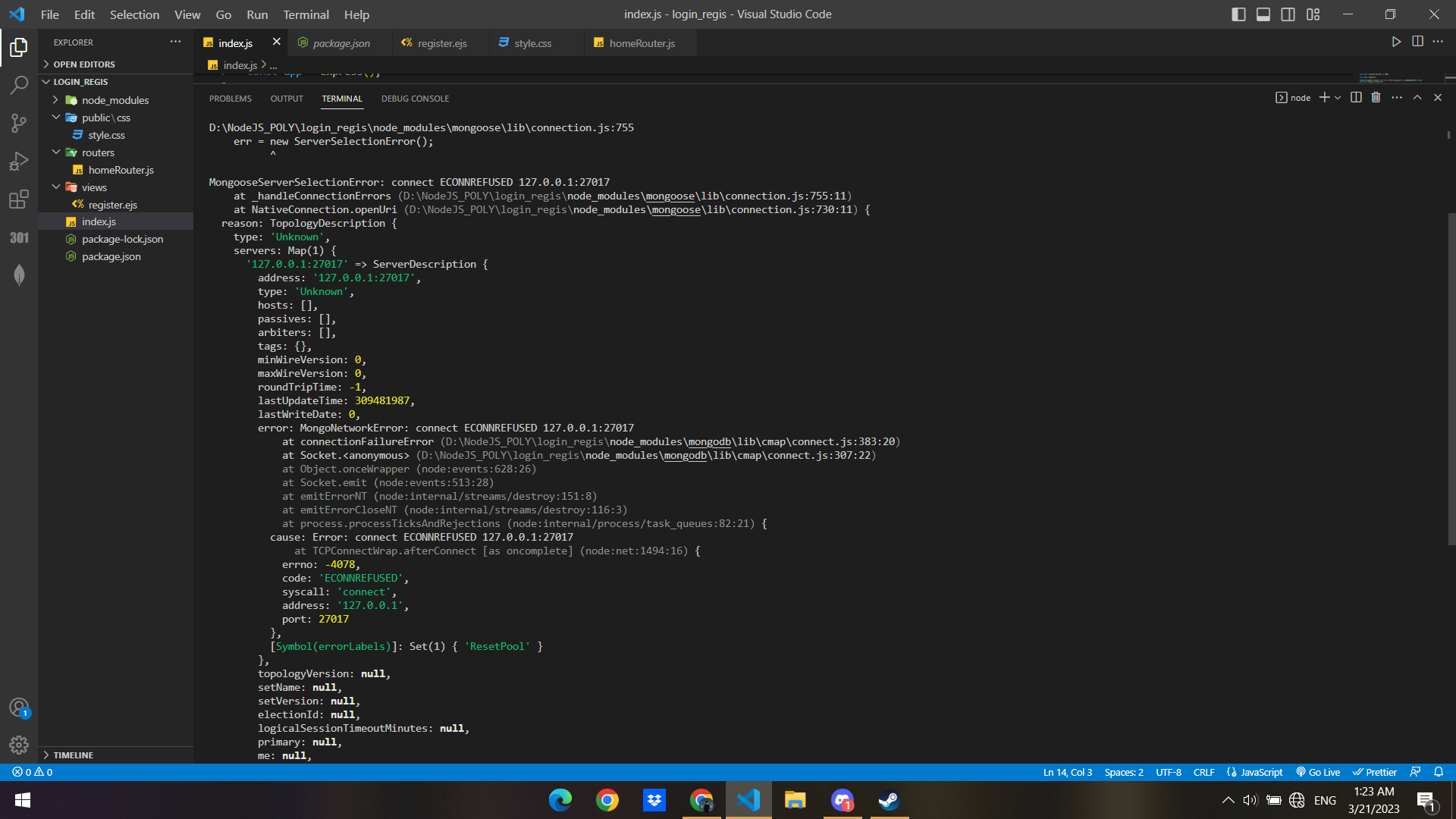1456x819 pixels.
Task: Toggle Go Live server in status bar
Action: [1318, 772]
